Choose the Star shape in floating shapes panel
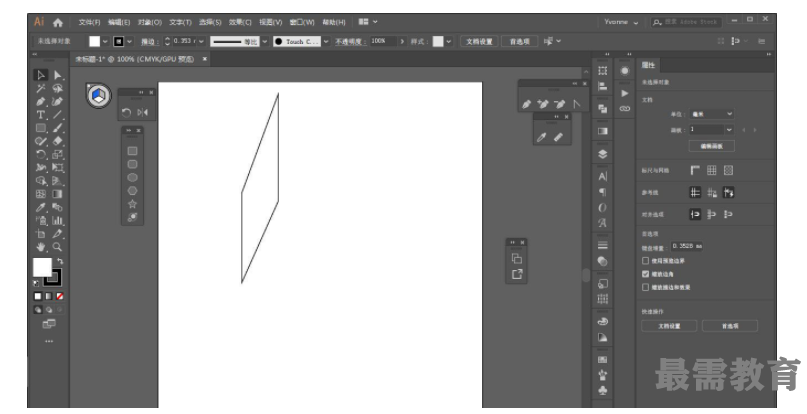This screenshot has width=807, height=414. click(132, 204)
